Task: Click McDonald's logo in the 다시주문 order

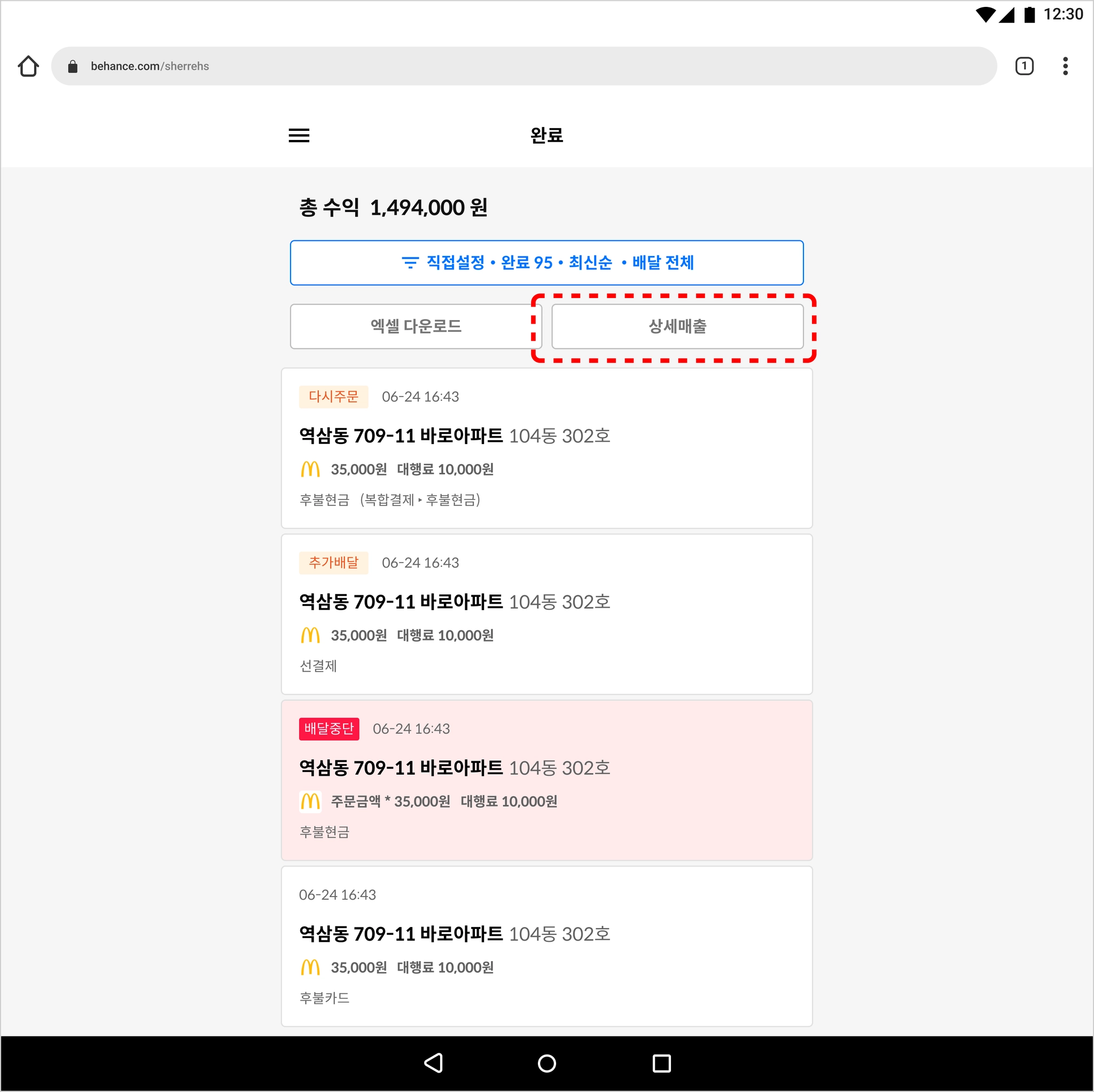Action: 310,469
